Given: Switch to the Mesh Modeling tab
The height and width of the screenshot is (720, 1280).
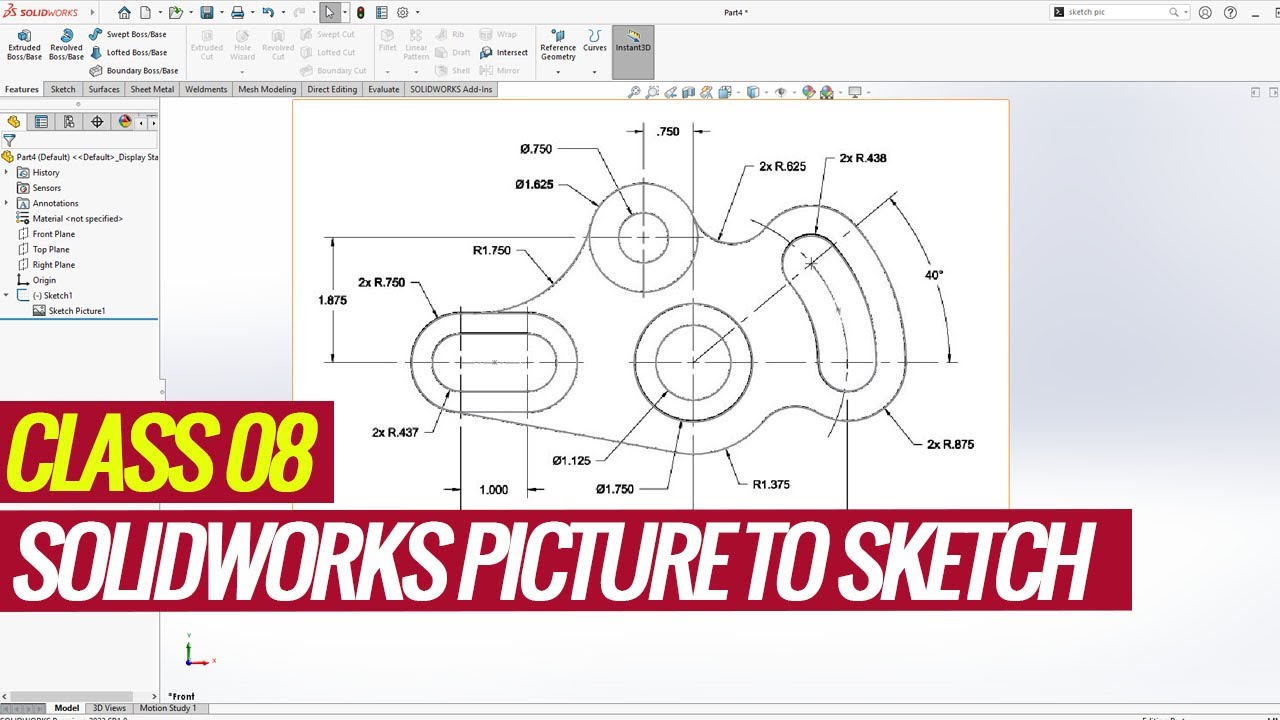Looking at the screenshot, I should point(267,89).
